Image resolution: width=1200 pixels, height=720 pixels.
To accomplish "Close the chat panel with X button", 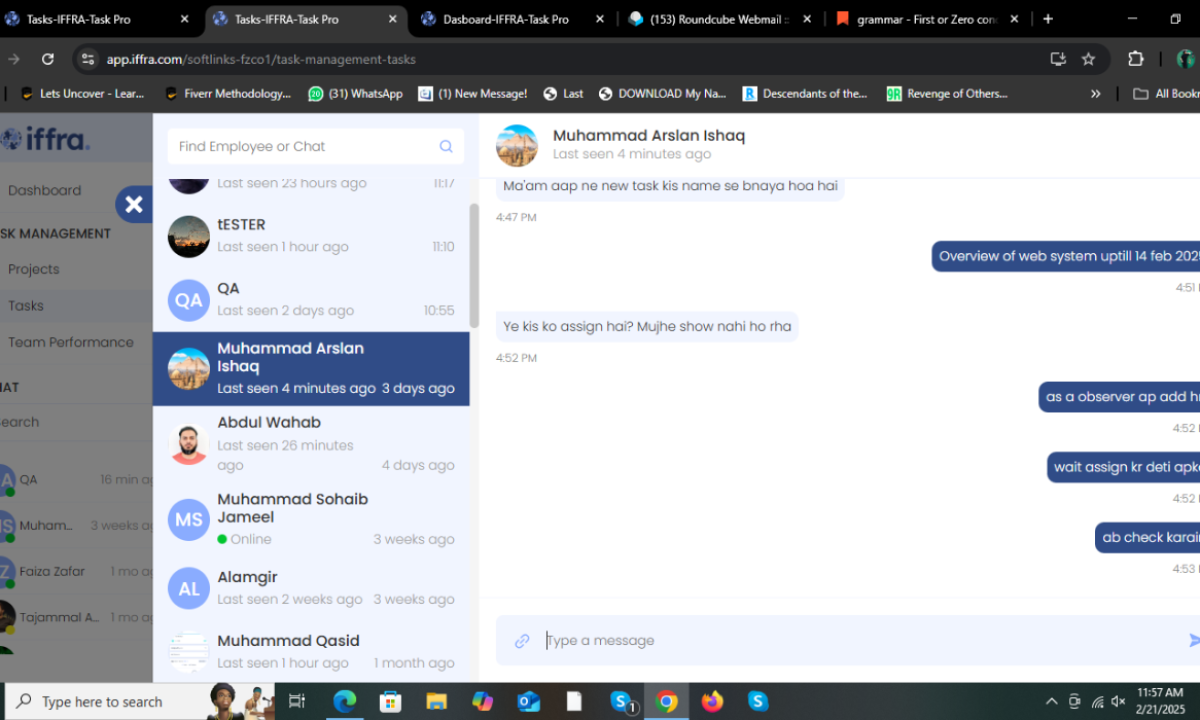I will [134, 205].
